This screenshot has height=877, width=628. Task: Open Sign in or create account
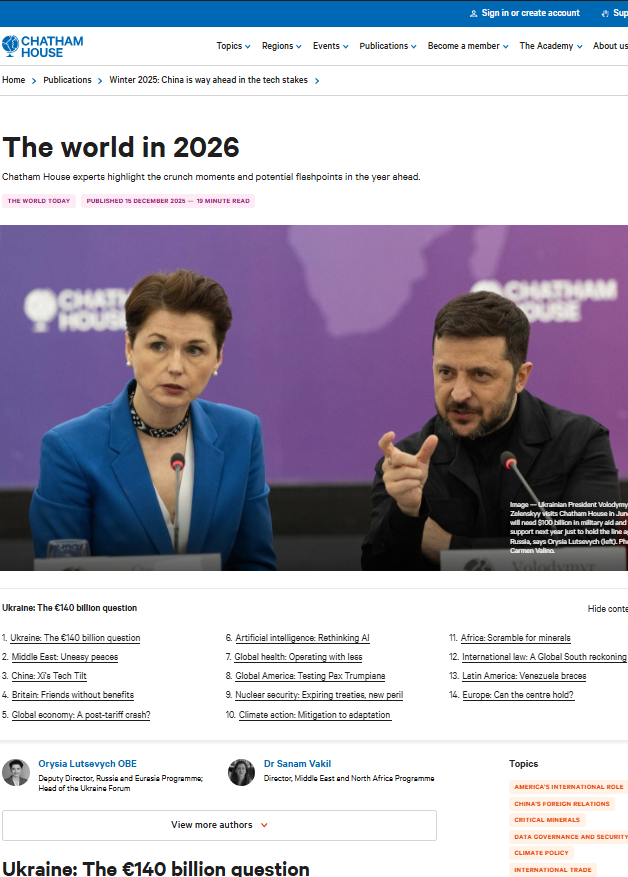[530, 13]
